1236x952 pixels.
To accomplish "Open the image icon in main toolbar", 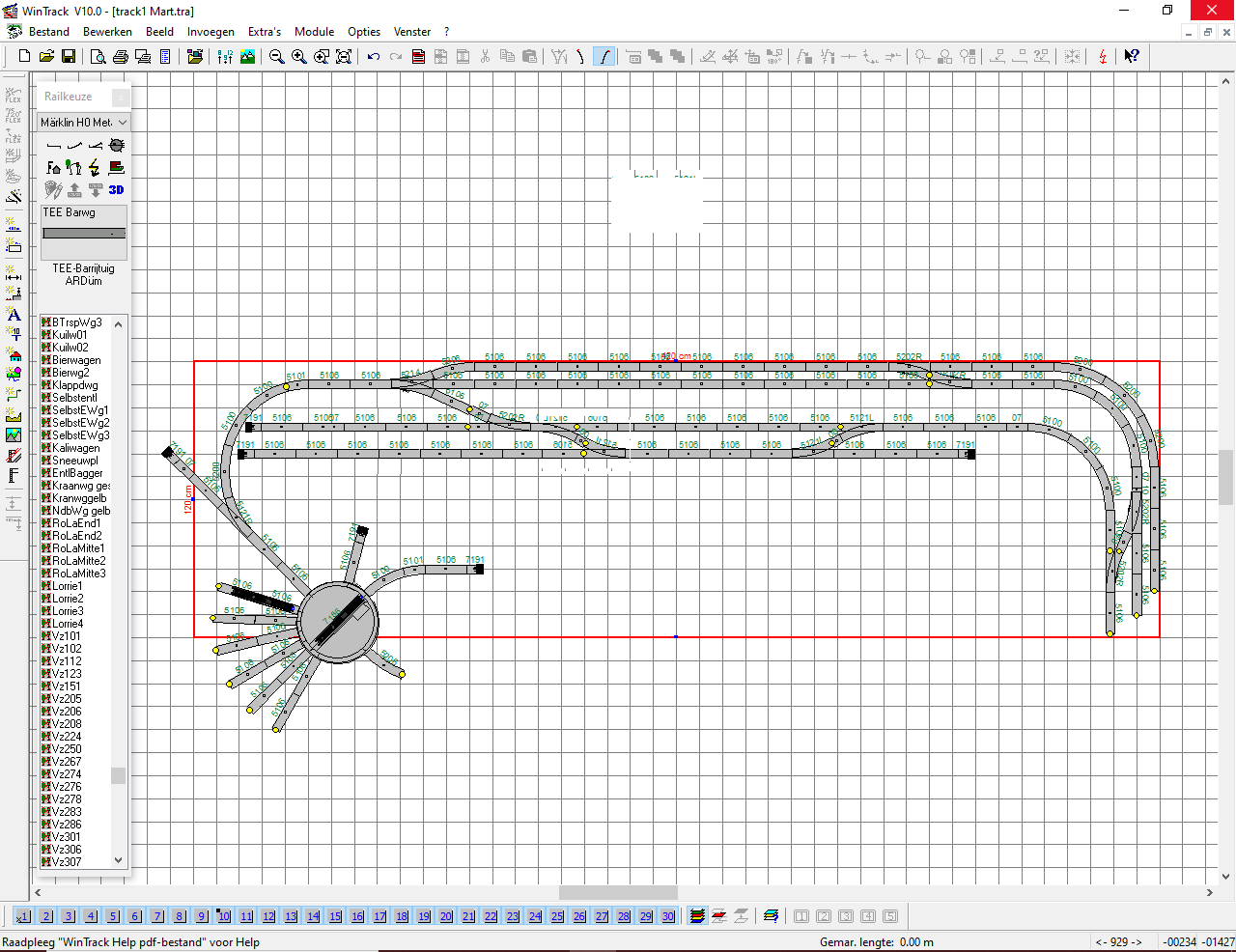I will pos(248,57).
